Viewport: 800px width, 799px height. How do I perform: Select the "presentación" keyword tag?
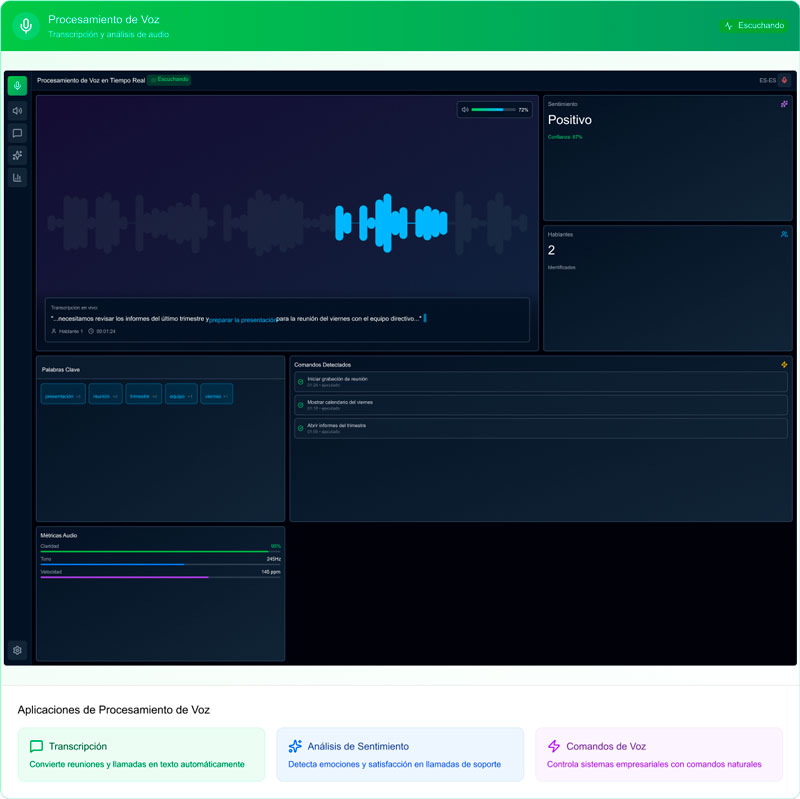63,396
